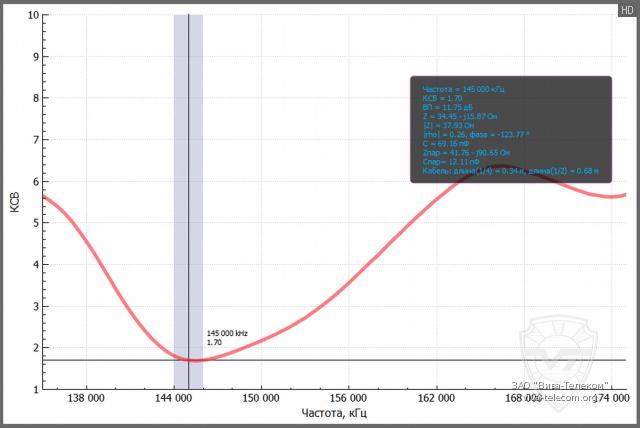640x428 pixels.
Task: Click the HD badge in the corner
Action: 627,10
